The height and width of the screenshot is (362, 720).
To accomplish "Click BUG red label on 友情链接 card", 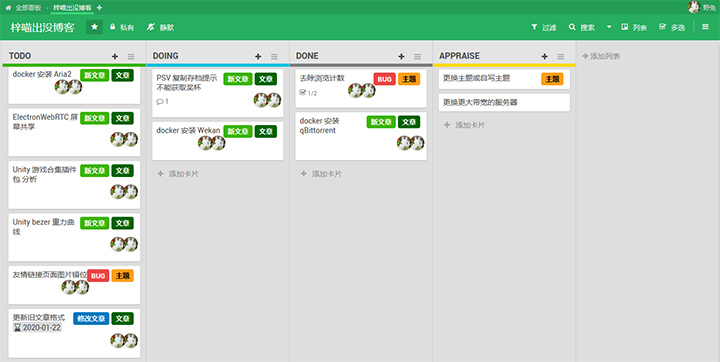I will pyautogui.click(x=98, y=276).
